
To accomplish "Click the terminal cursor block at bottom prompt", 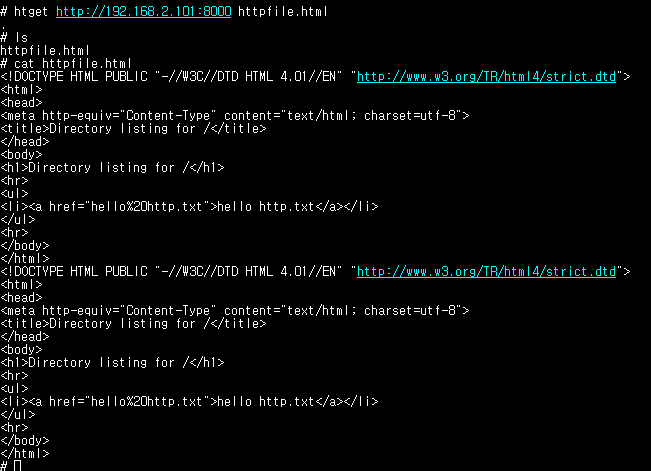I will point(17,466).
